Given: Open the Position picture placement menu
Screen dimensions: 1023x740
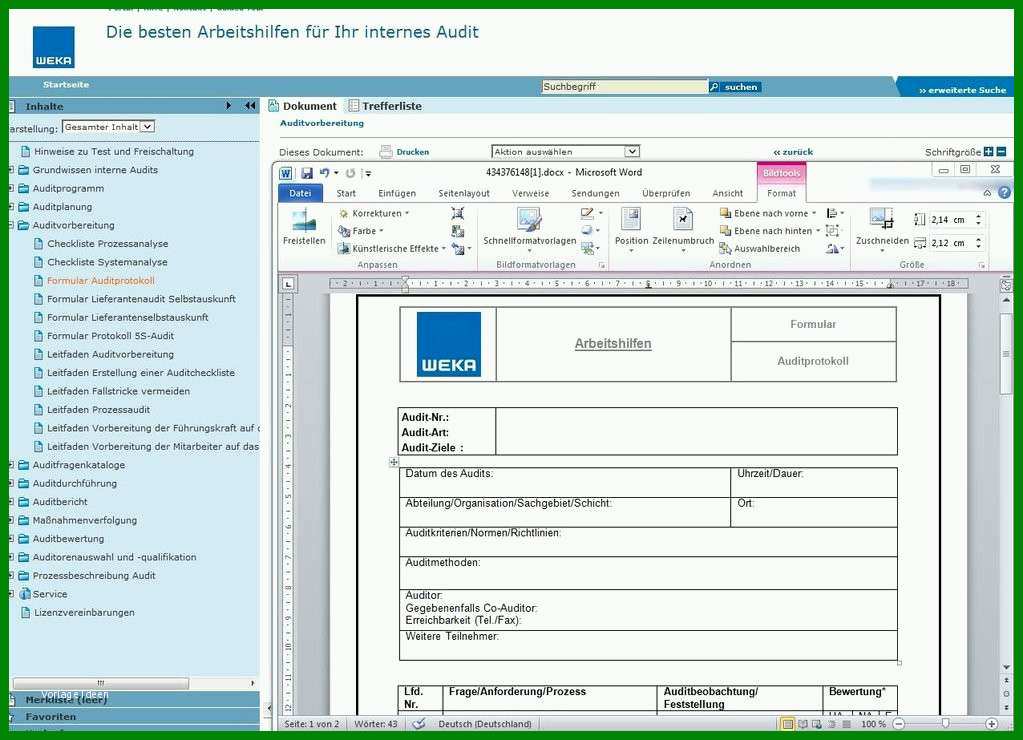Looking at the screenshot, I should (x=631, y=229).
